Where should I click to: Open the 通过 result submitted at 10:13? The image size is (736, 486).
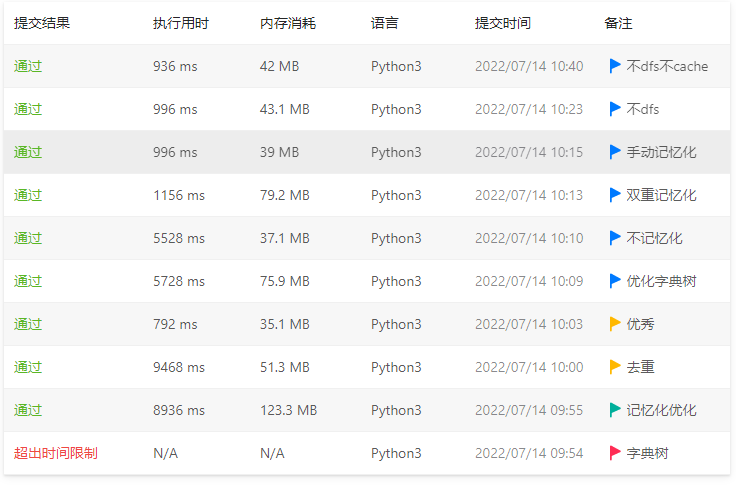(28, 195)
